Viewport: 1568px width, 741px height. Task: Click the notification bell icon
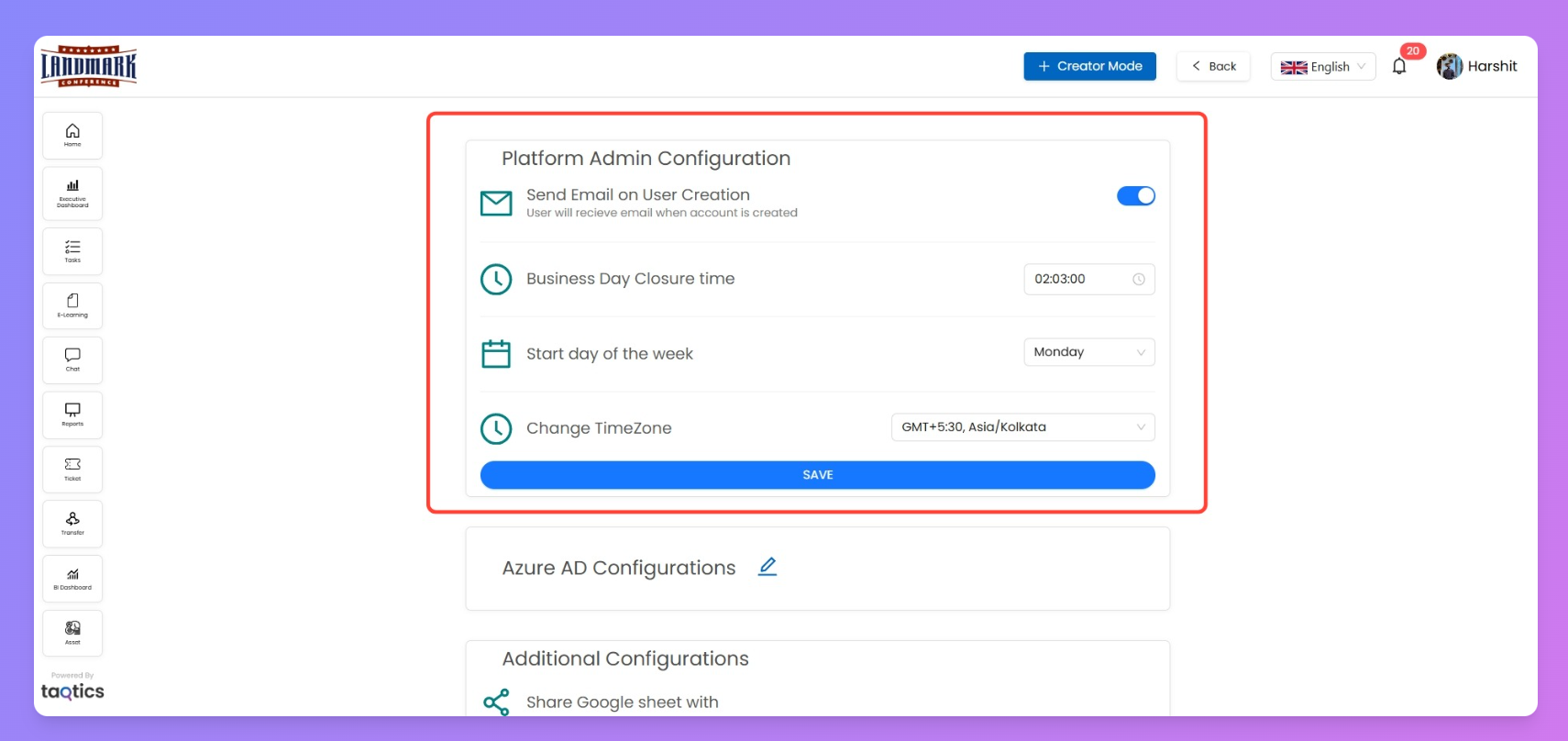[1398, 66]
